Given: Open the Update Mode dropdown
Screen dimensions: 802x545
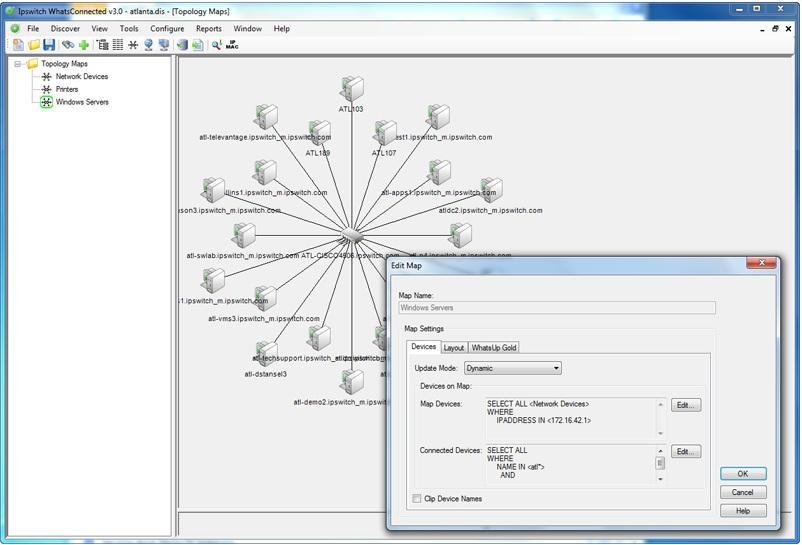Looking at the screenshot, I should (x=513, y=368).
